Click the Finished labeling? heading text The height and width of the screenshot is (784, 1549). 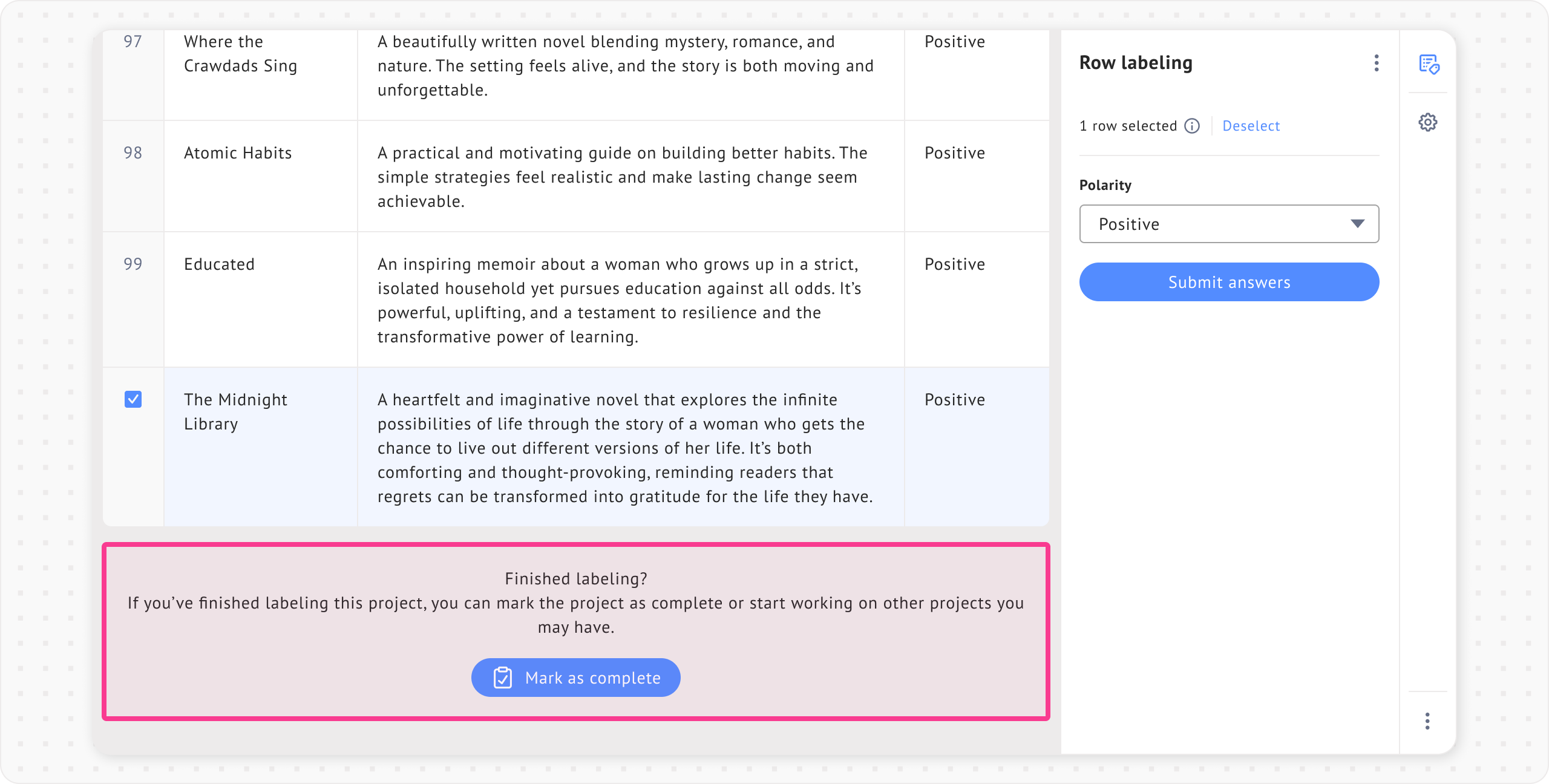(575, 579)
